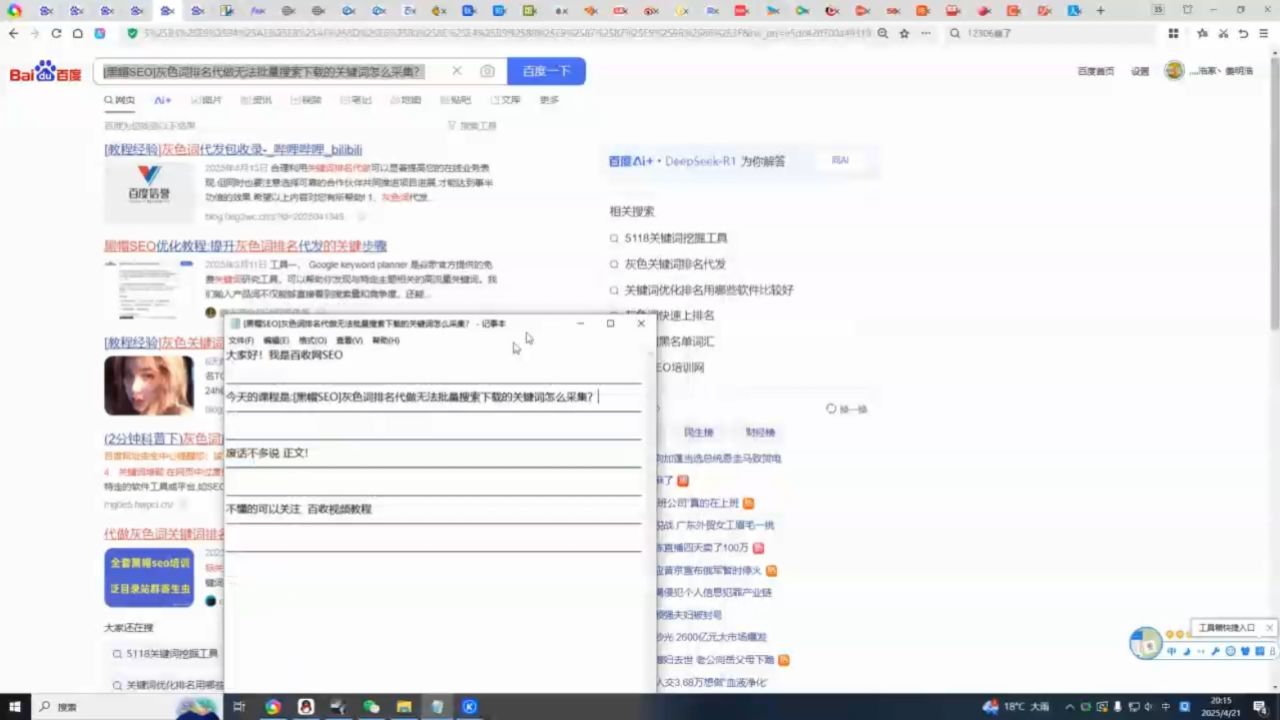
Task: Open the zoom magnifier icon in address bar
Action: [882, 33]
